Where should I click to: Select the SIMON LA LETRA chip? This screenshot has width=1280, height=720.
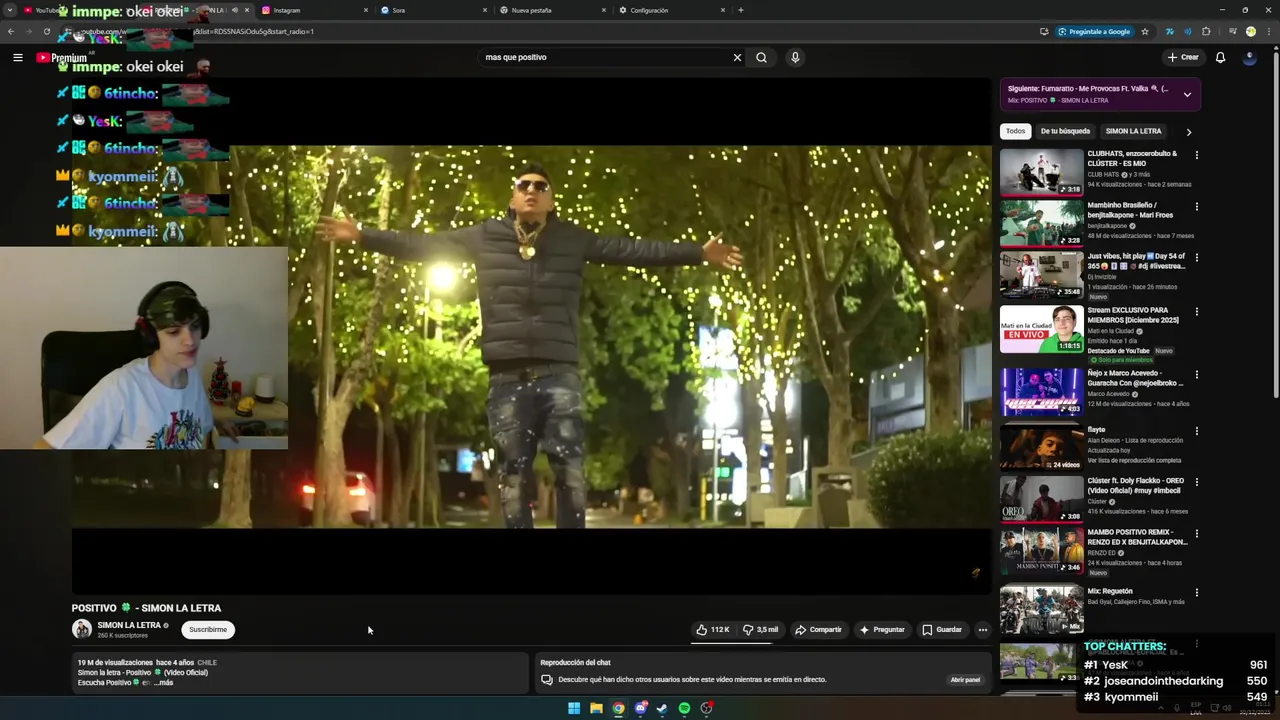[1133, 131]
